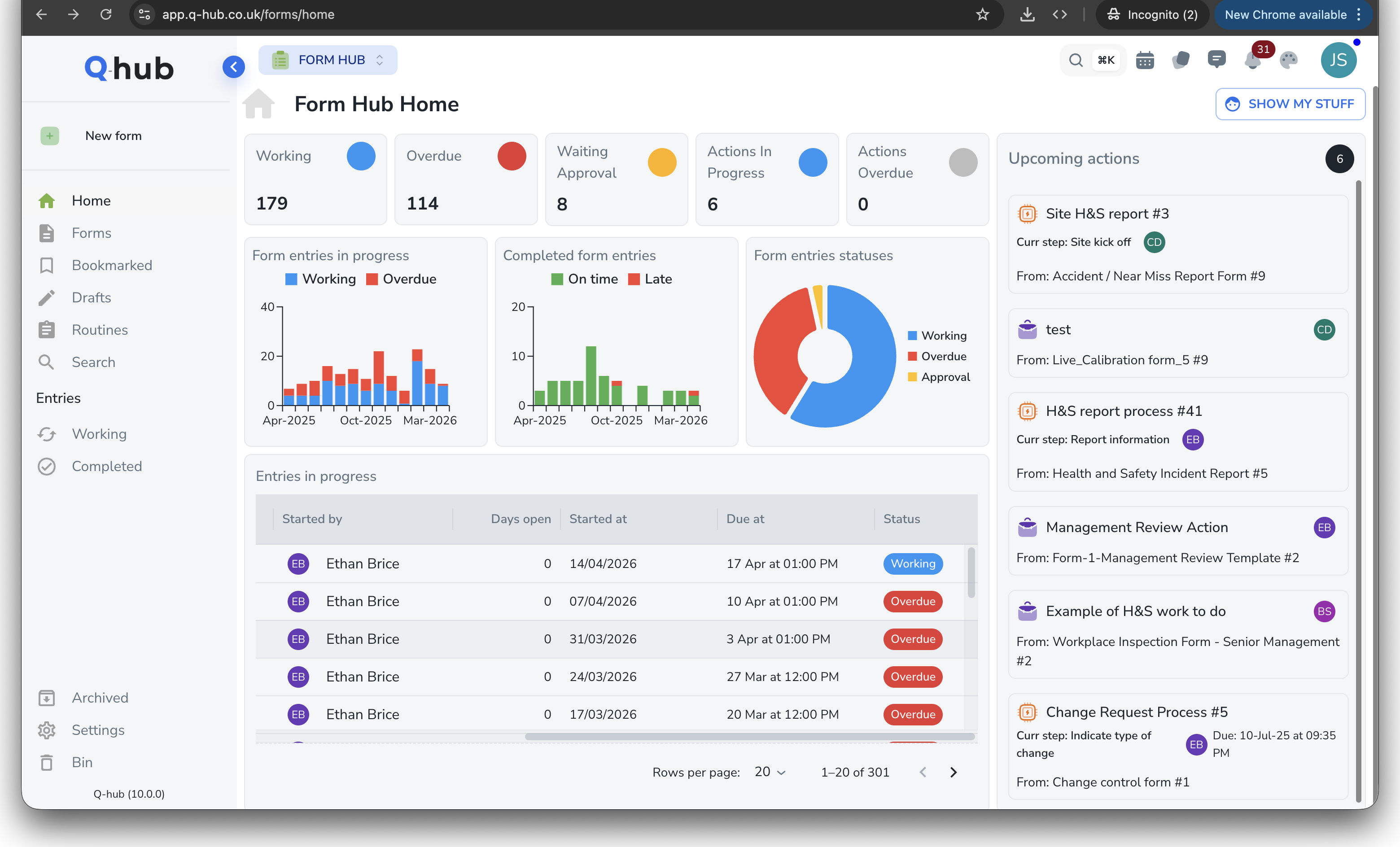Expand the Chrome menu with three dots

point(1359,14)
